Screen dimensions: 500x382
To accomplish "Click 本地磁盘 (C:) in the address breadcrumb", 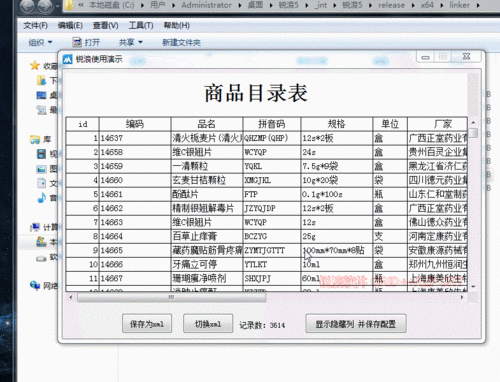I will [x=112, y=5].
